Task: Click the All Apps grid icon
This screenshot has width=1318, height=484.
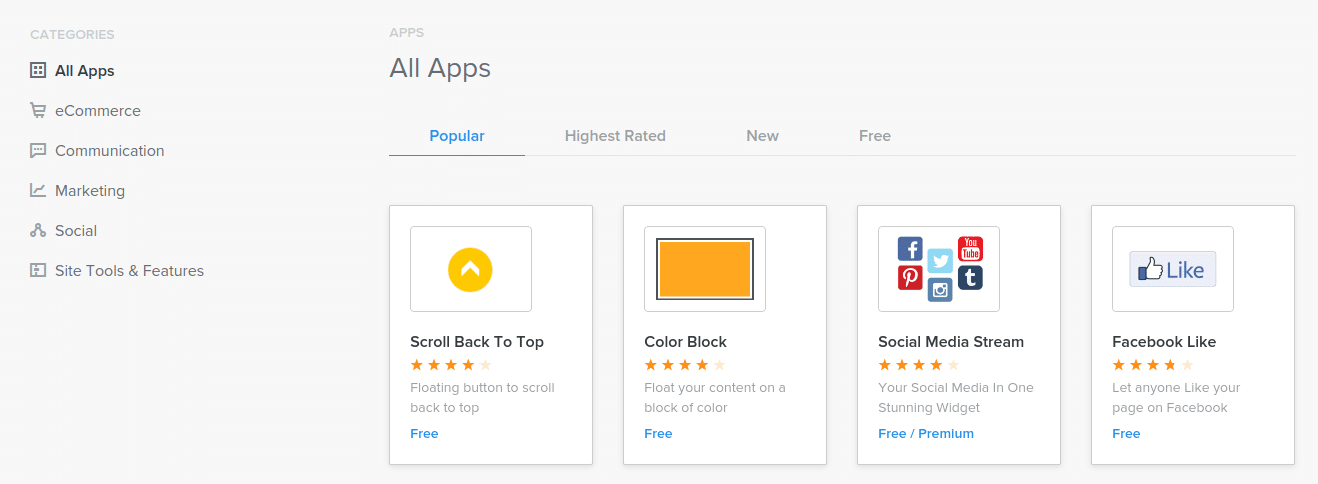Action: (x=38, y=71)
